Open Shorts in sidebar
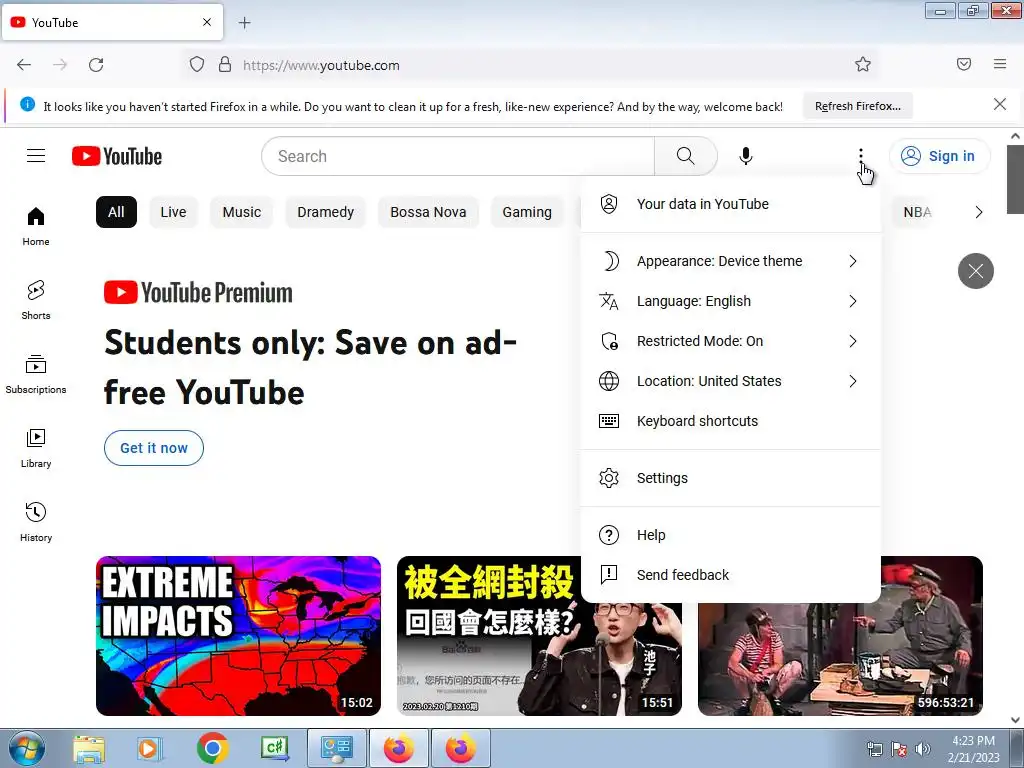The image size is (1024, 768). pyautogui.click(x=36, y=300)
